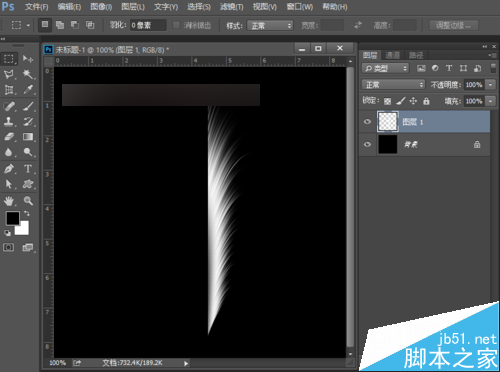500x372 pixels.
Task: Select the Healing Brush tool
Action: click(x=9, y=106)
